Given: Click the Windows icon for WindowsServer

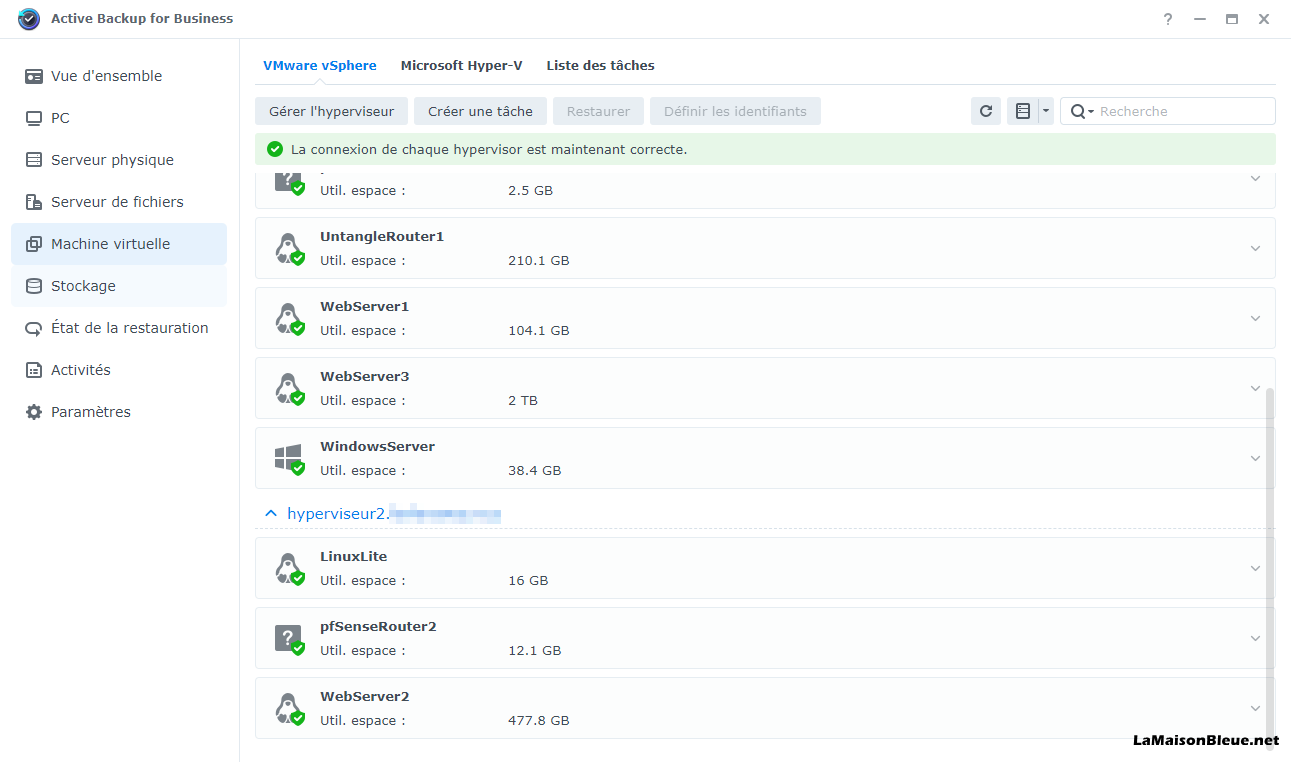Looking at the screenshot, I should [x=288, y=458].
